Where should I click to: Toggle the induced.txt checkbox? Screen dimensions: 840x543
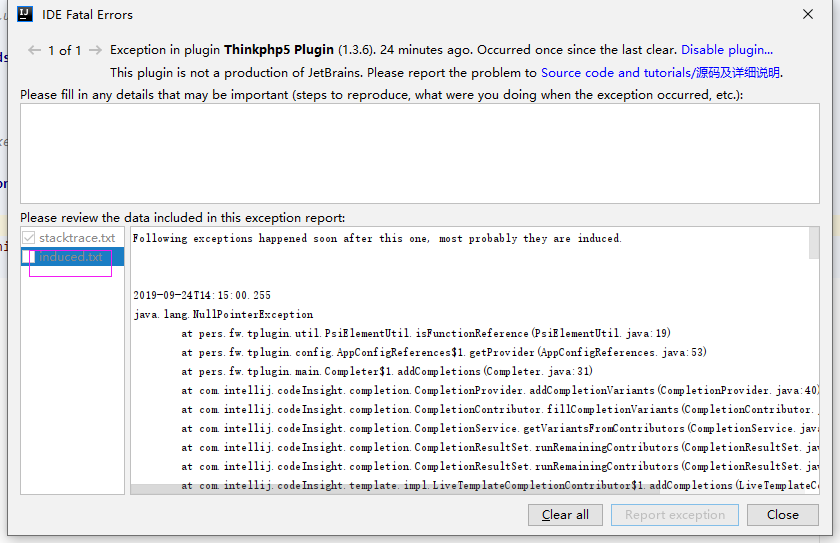coord(29,257)
